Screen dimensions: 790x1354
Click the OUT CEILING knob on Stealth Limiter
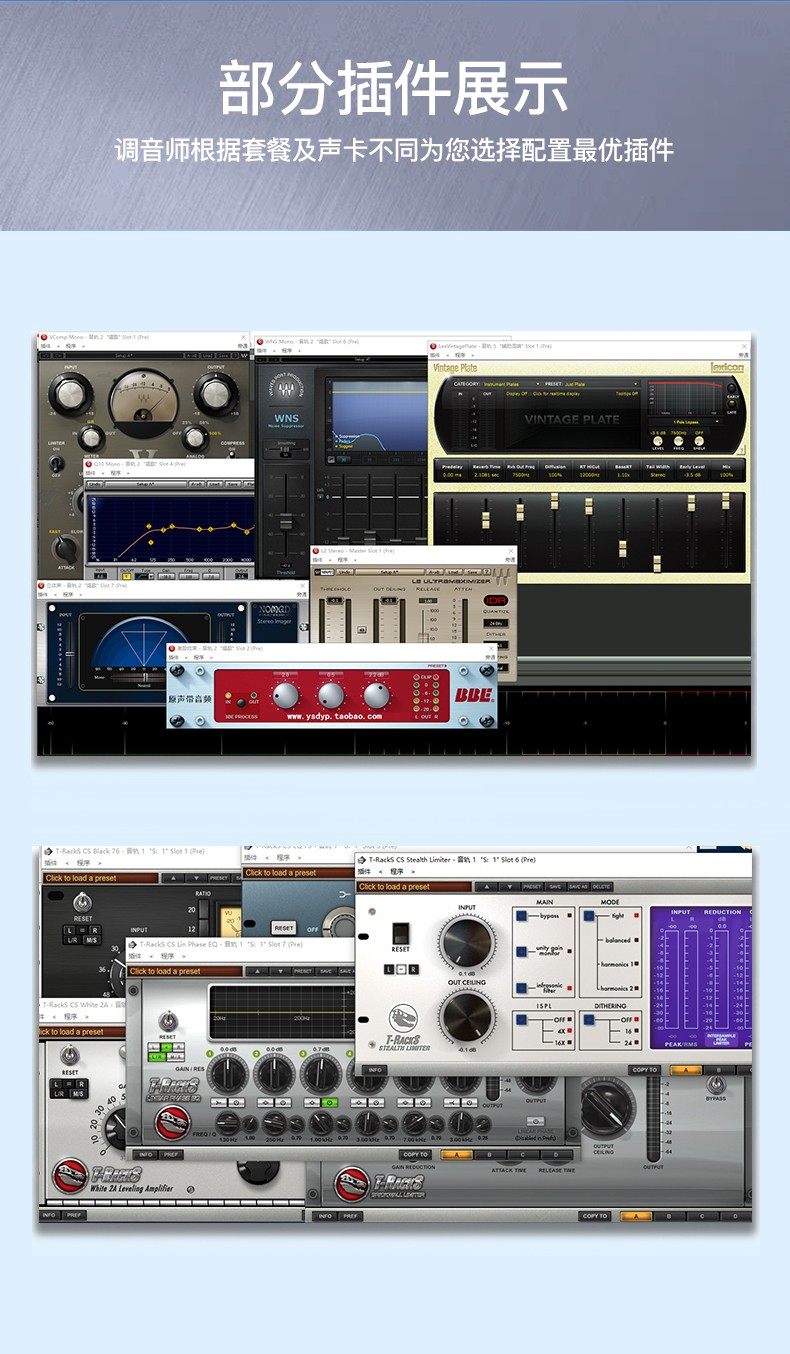[467, 1016]
